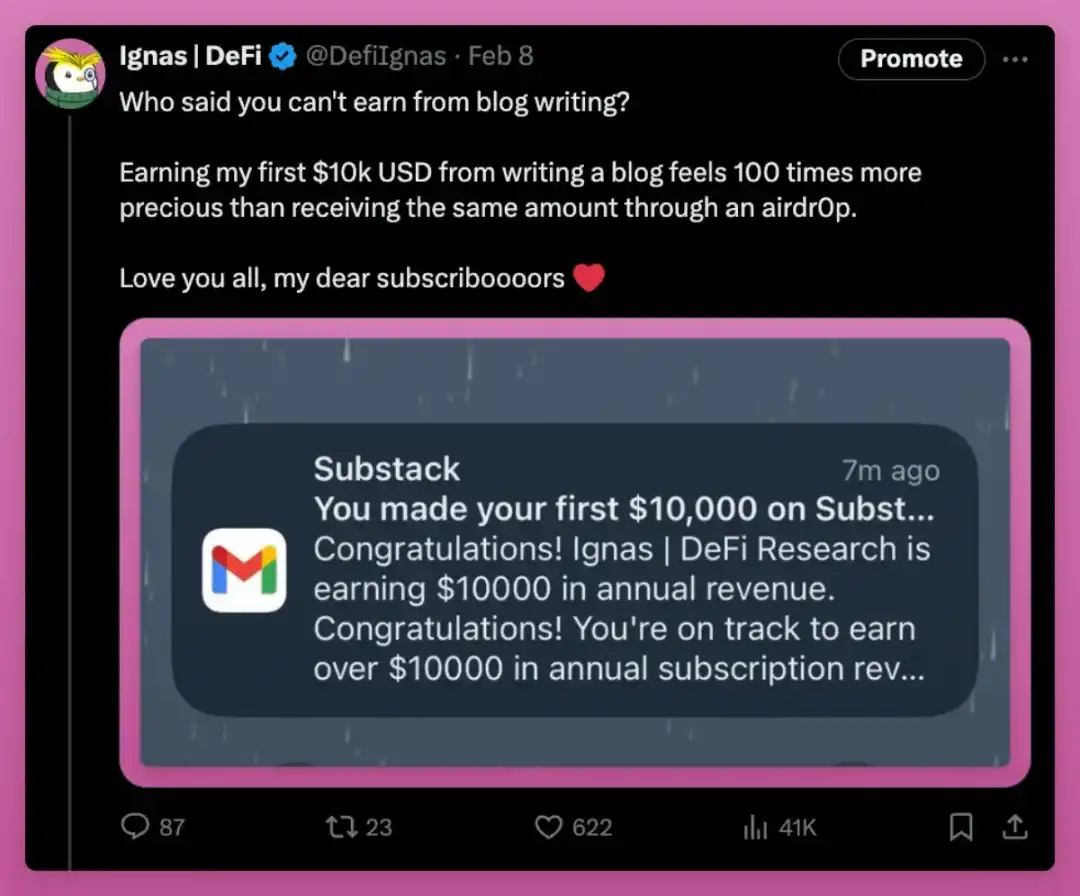Click the share upload arrow icon
This screenshot has height=896, width=1080.
click(x=1014, y=826)
